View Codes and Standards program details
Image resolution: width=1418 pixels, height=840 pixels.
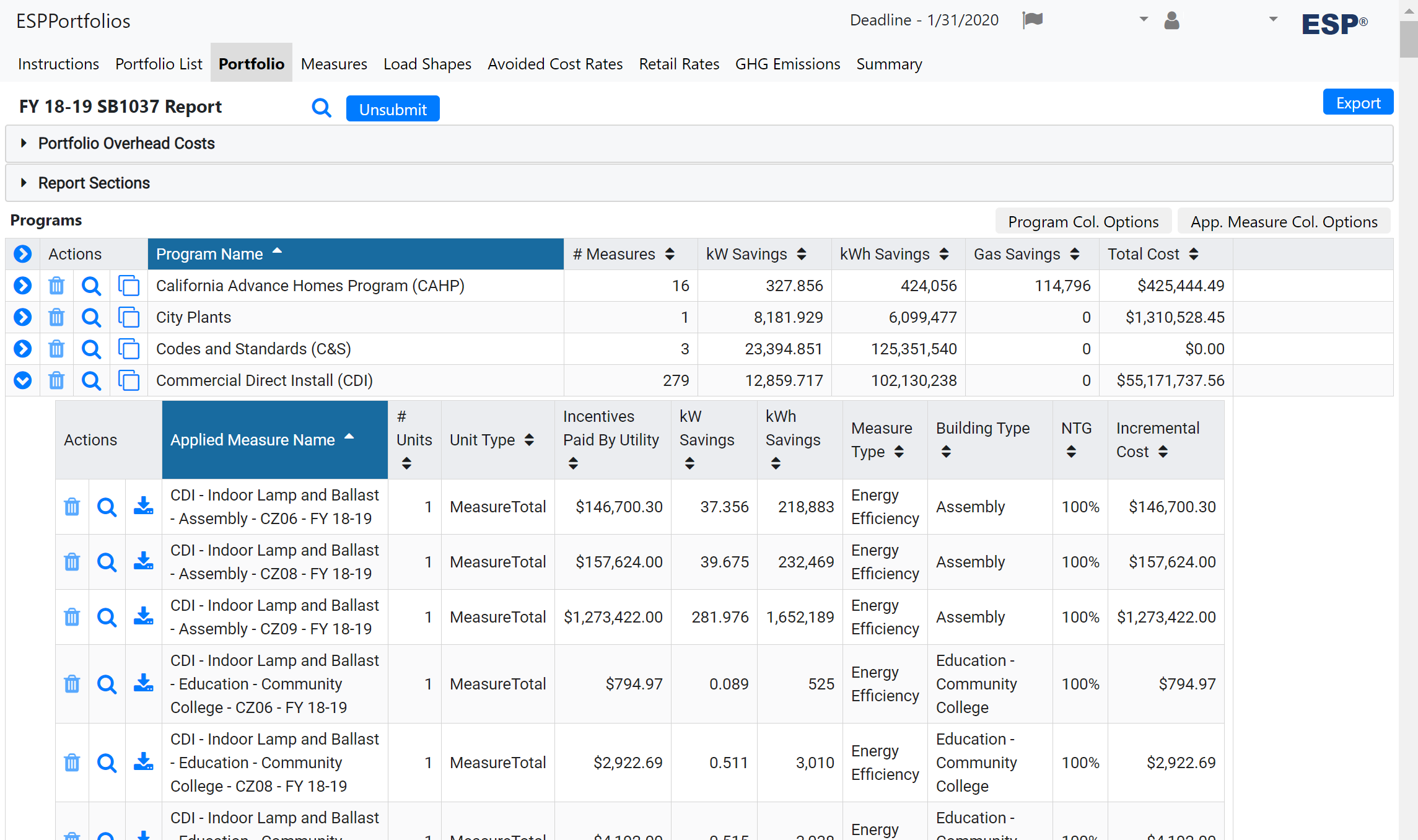tap(91, 349)
